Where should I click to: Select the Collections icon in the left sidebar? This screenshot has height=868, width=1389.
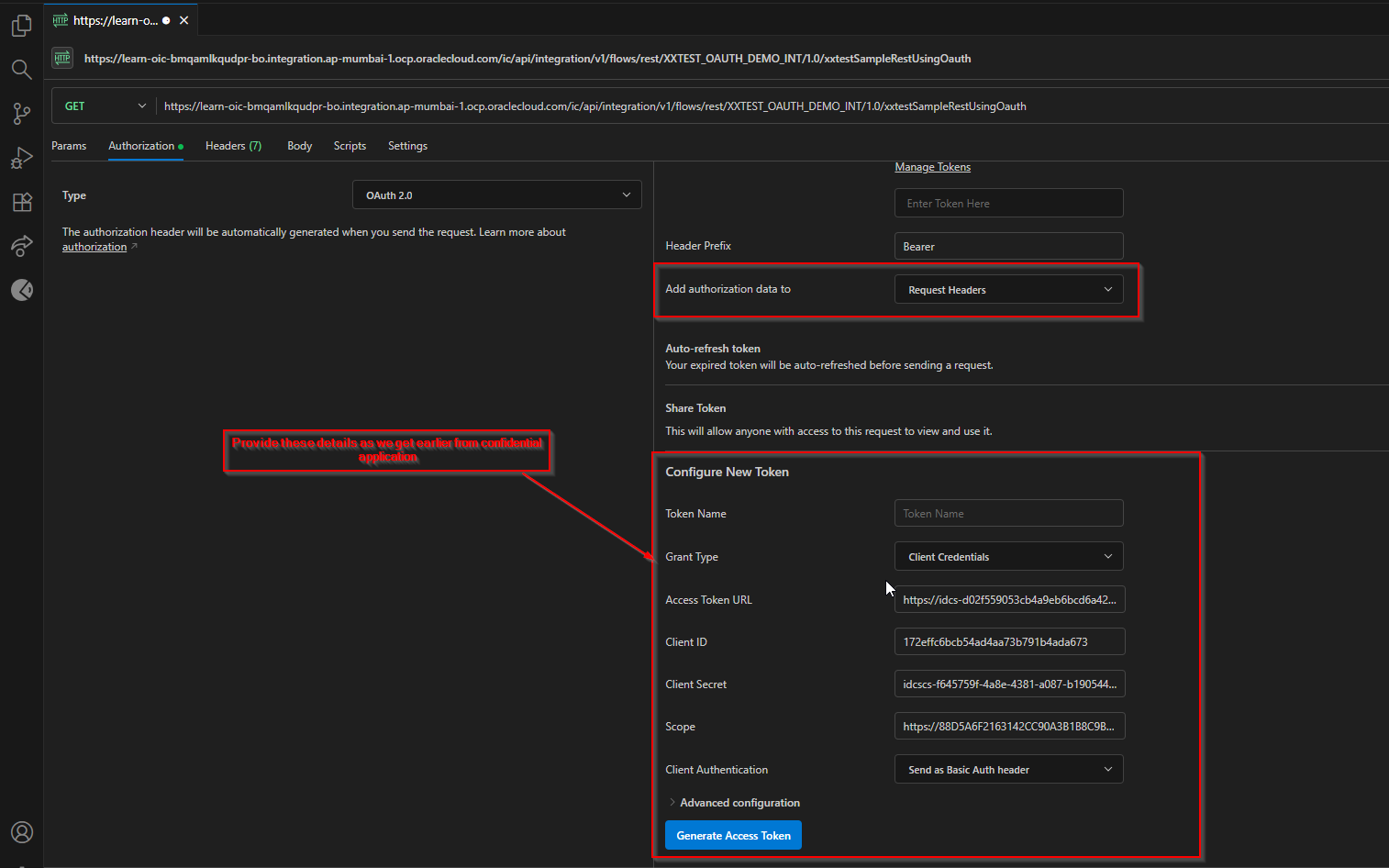[21, 25]
